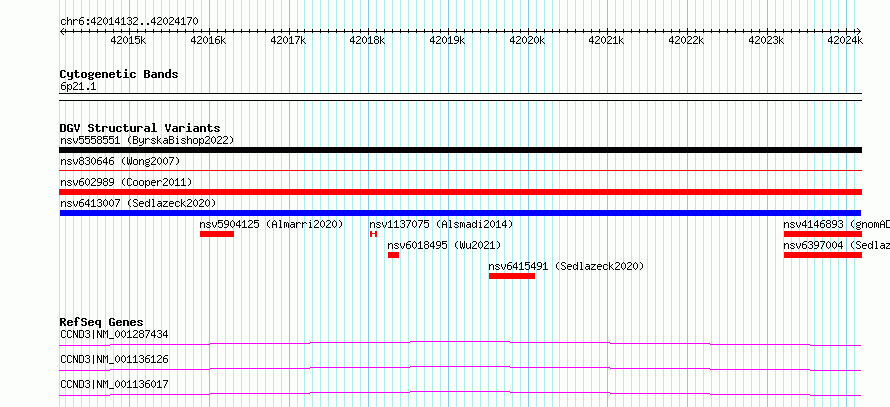
Task: Click the 42019k ruler tick label
Action: point(447,40)
